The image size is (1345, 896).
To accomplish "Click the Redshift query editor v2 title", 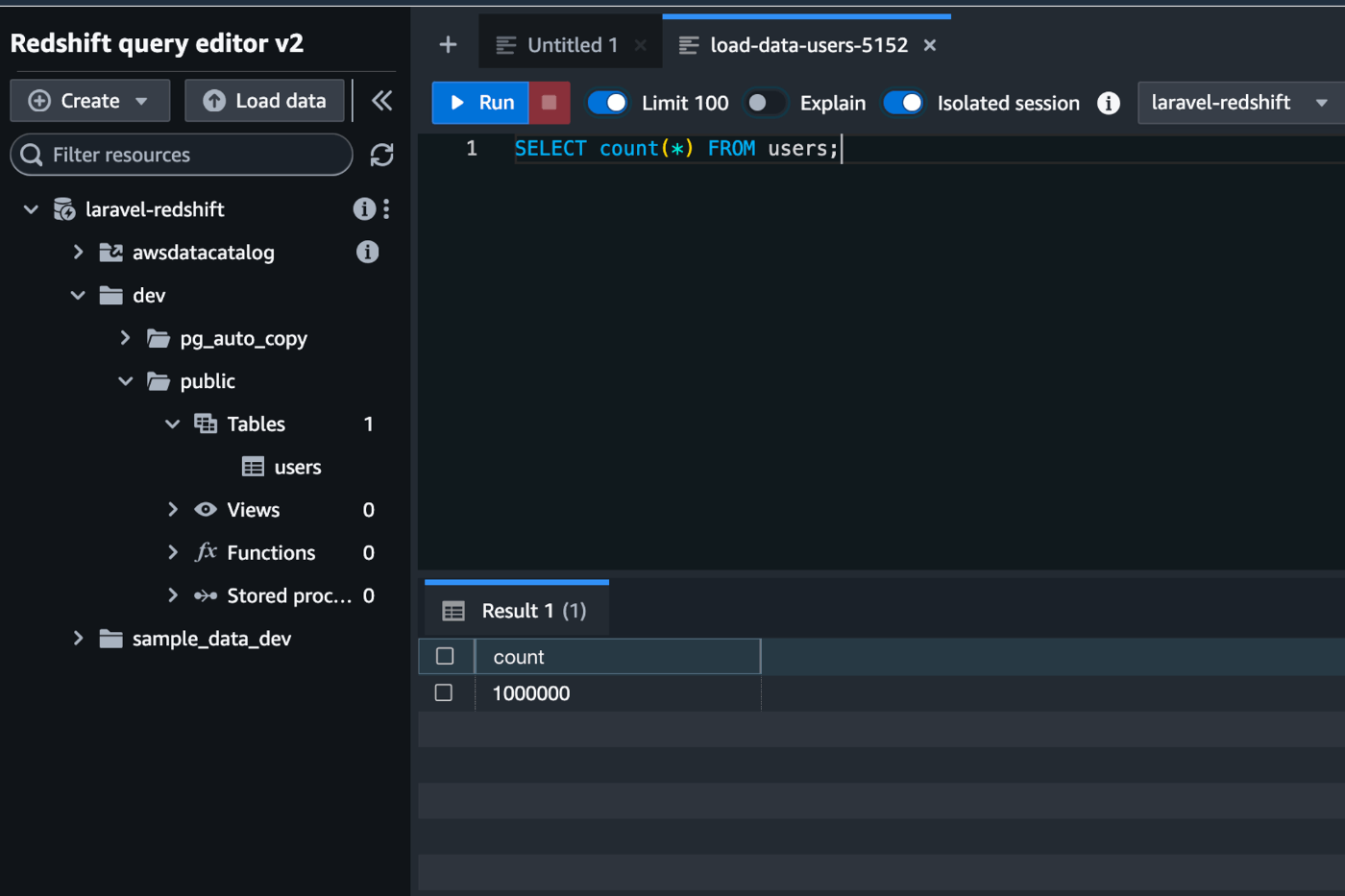I will (x=157, y=43).
